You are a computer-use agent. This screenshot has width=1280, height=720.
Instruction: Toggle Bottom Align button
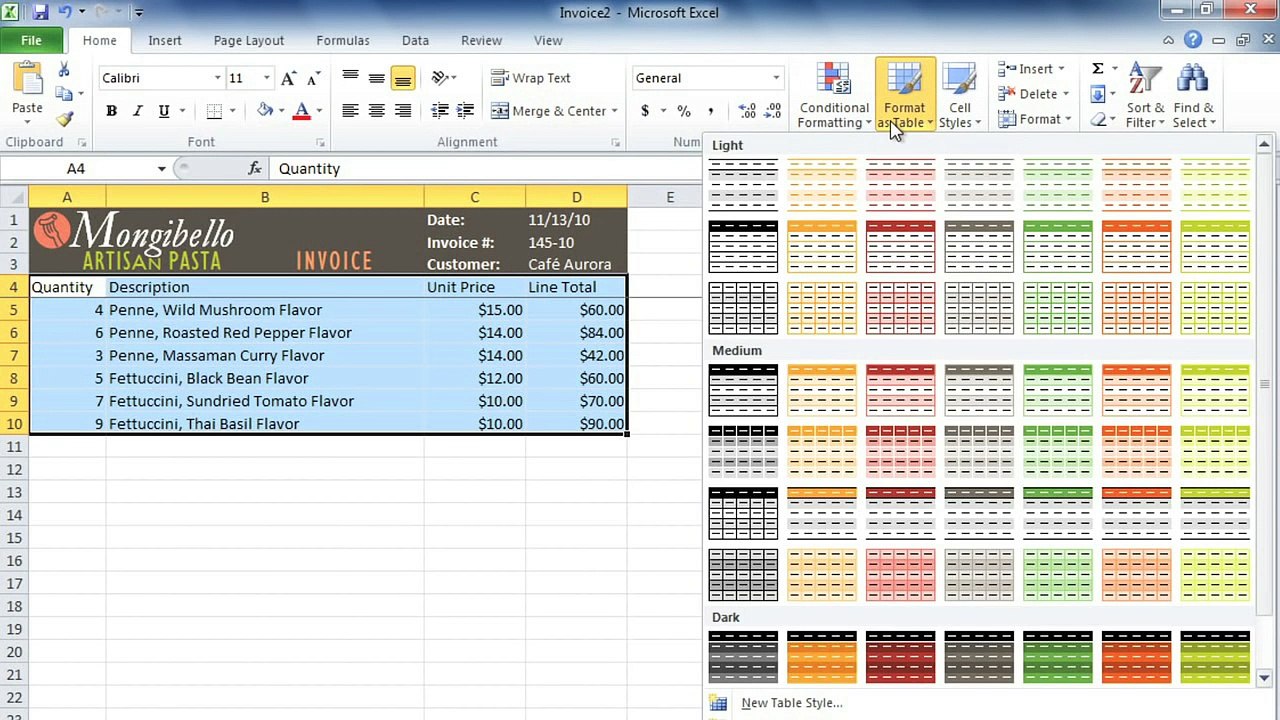click(x=402, y=78)
